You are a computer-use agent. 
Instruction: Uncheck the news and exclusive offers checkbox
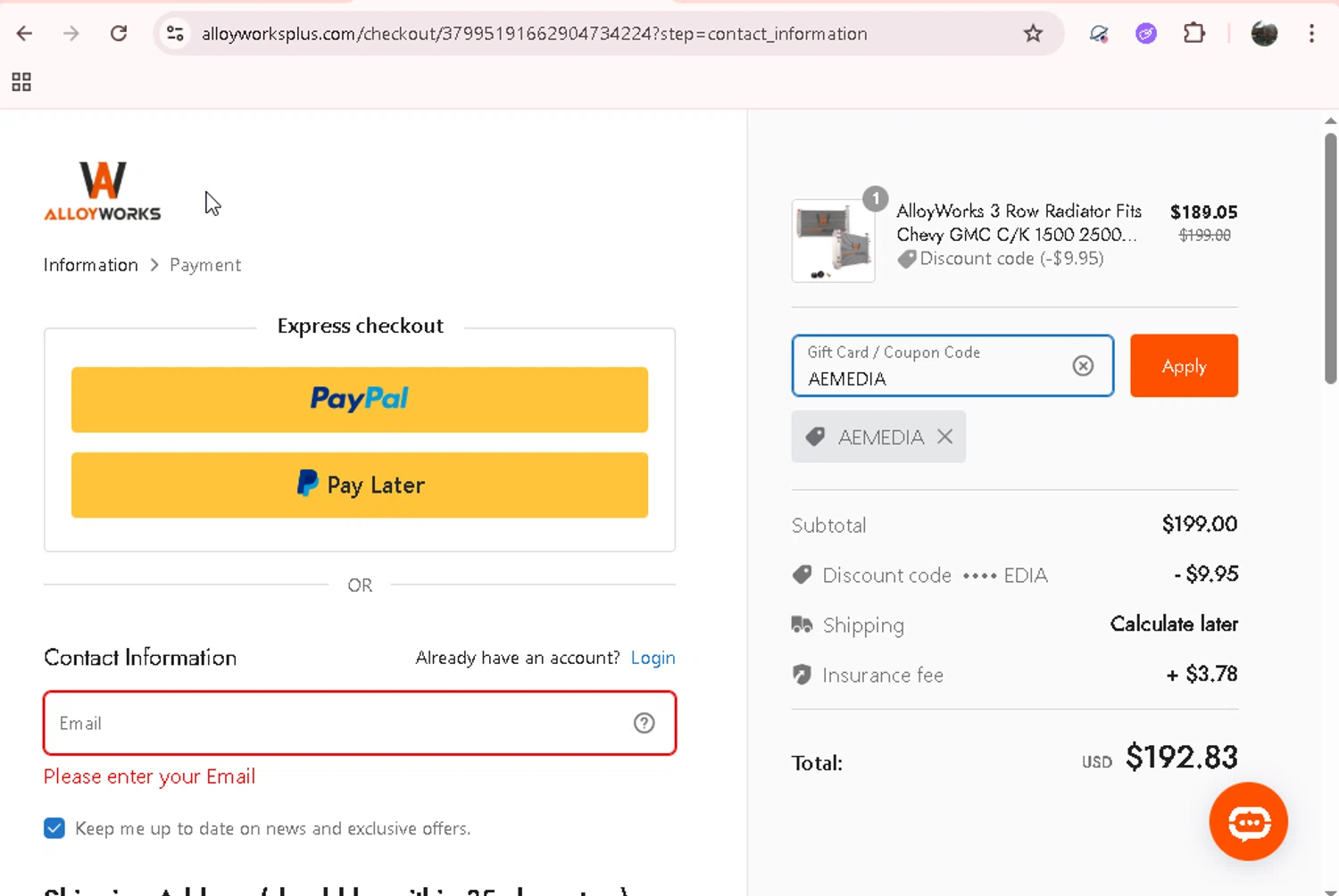(x=54, y=828)
